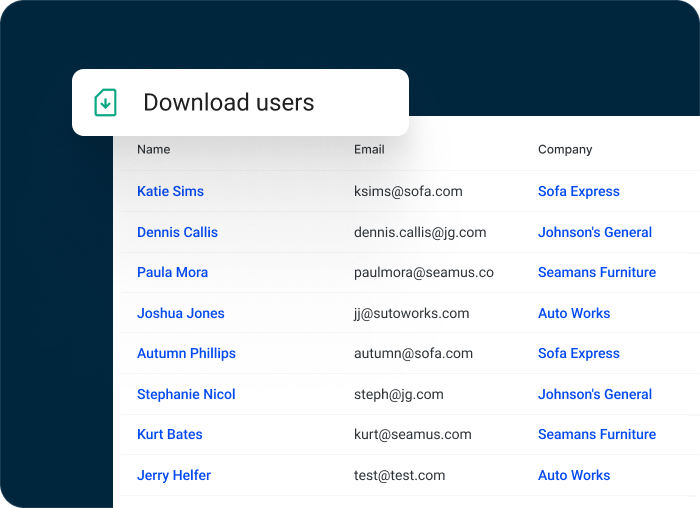Click the test@test.com email cell
This screenshot has width=700, height=508.
point(399,475)
